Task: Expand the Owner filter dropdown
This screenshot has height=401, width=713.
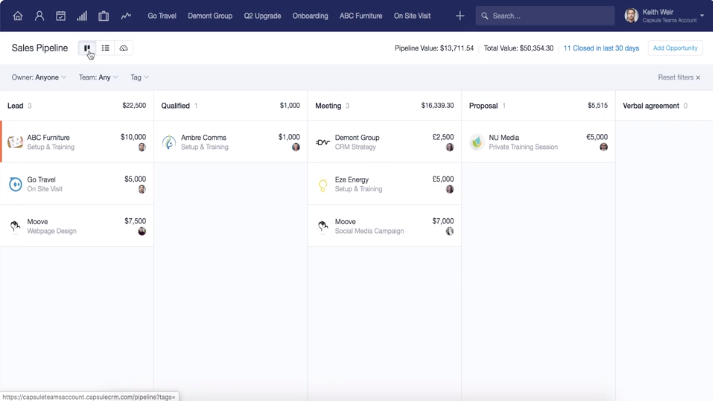Action: (39, 77)
